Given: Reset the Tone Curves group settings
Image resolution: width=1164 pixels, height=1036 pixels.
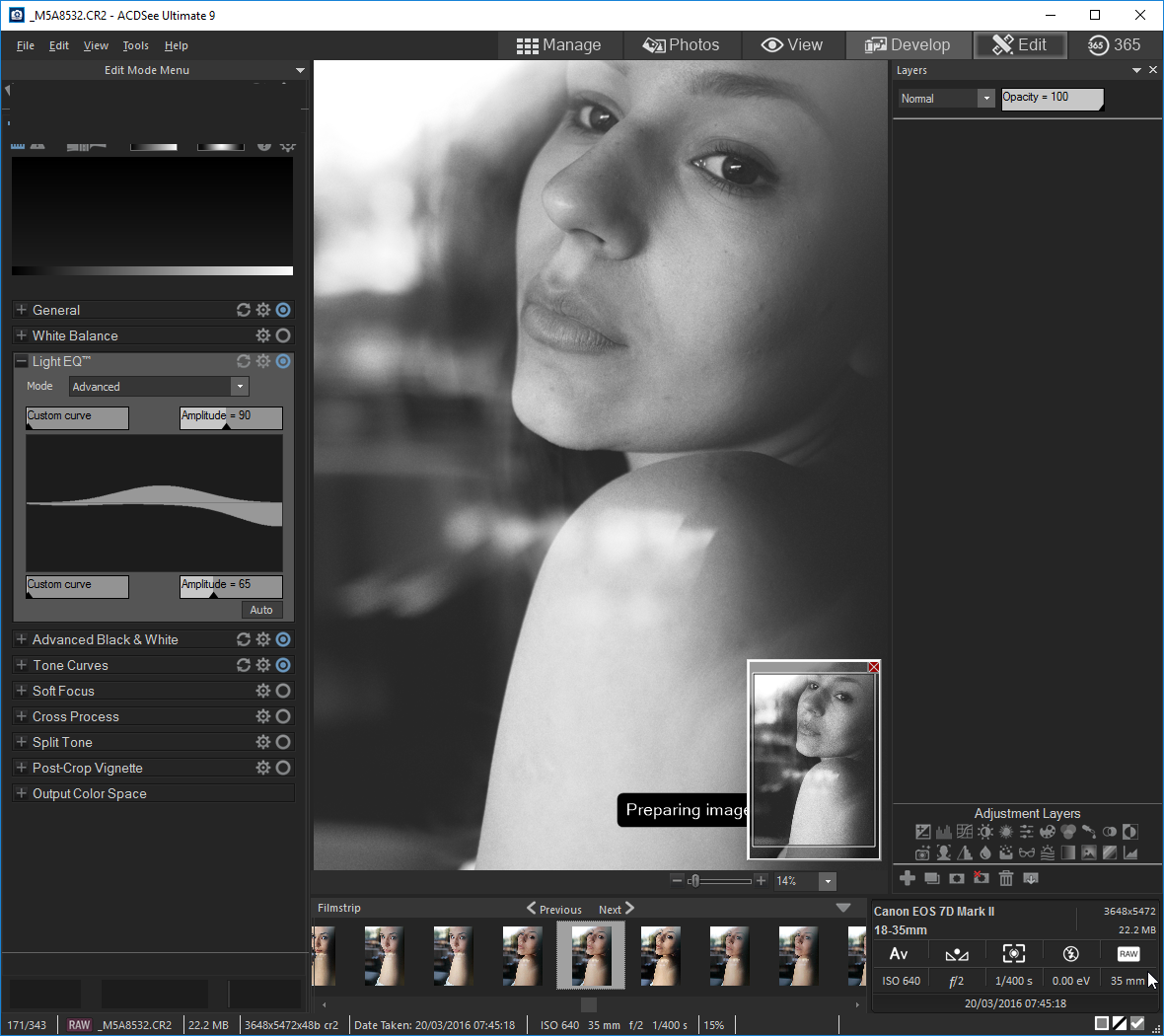Looking at the screenshot, I should pos(243,665).
